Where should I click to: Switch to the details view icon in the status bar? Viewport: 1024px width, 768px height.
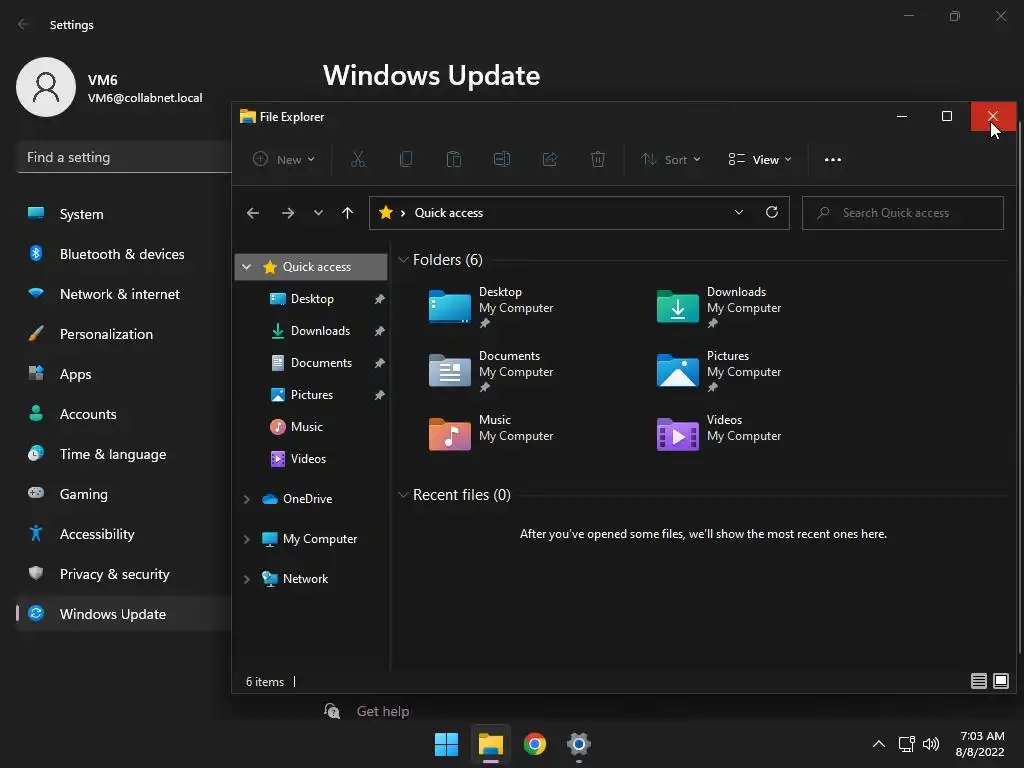tap(978, 681)
